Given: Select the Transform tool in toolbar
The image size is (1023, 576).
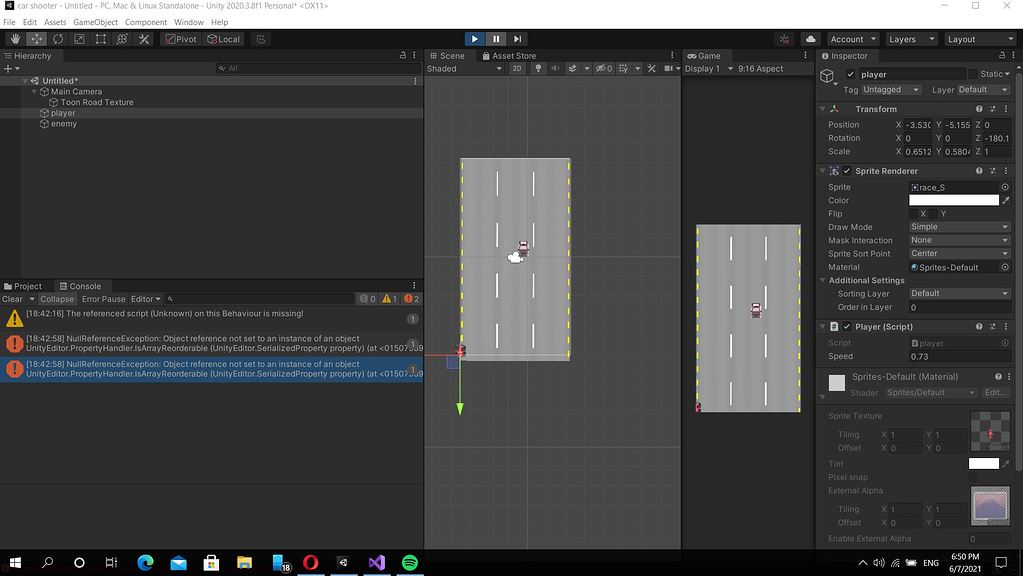Looking at the screenshot, I should [122, 39].
